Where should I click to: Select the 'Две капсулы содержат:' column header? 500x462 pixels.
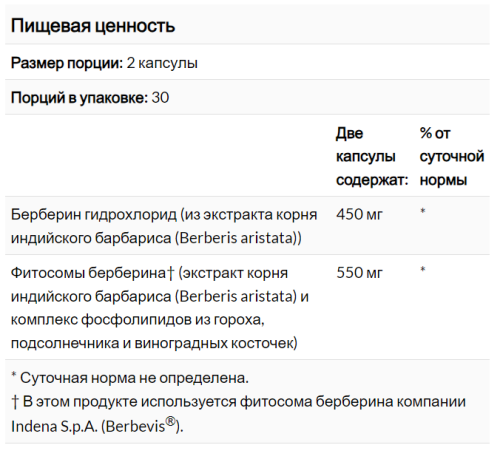click(x=372, y=156)
